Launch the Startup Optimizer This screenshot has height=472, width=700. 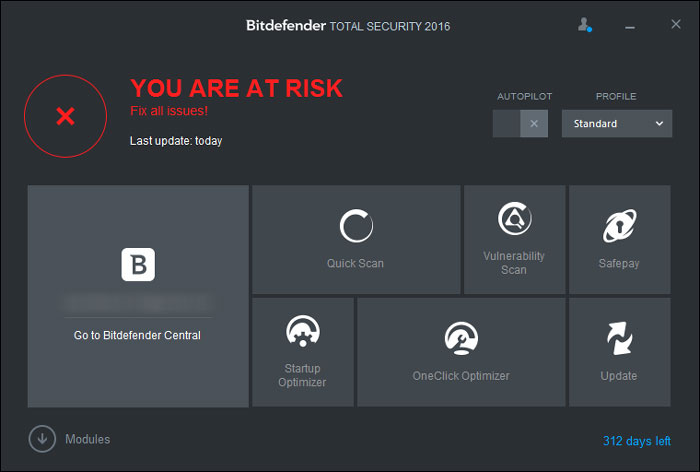303,352
